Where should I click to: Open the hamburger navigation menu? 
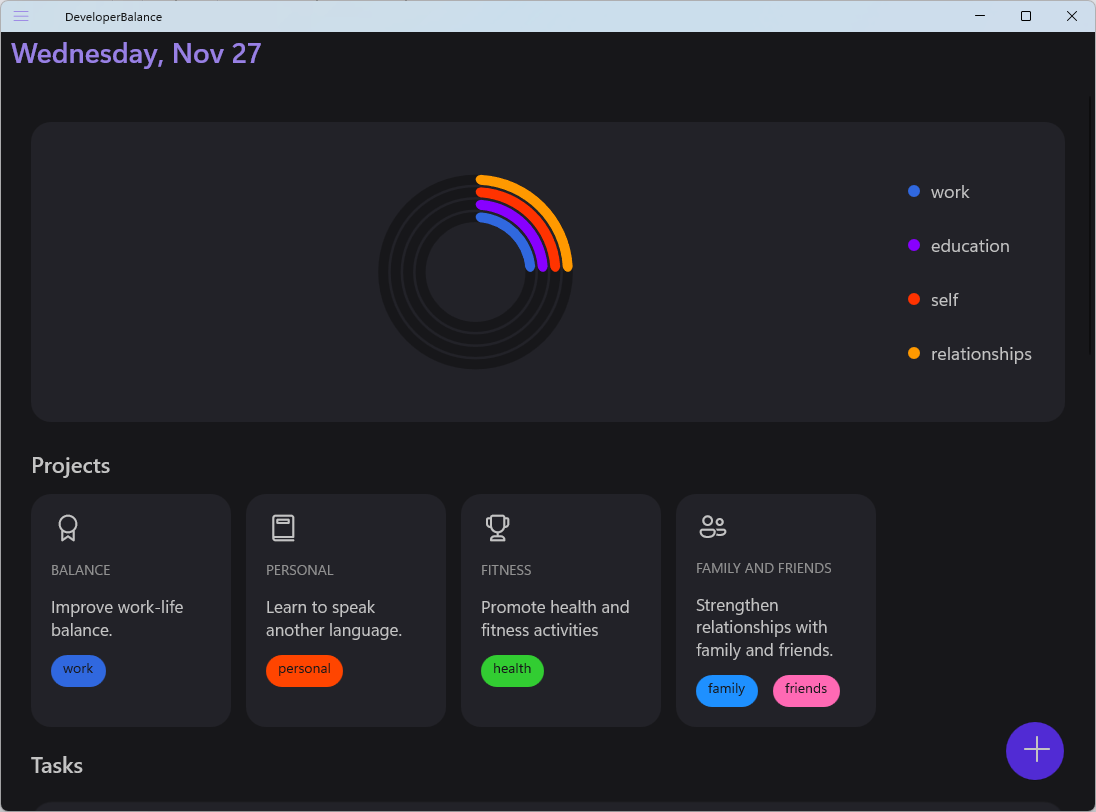click(20, 16)
